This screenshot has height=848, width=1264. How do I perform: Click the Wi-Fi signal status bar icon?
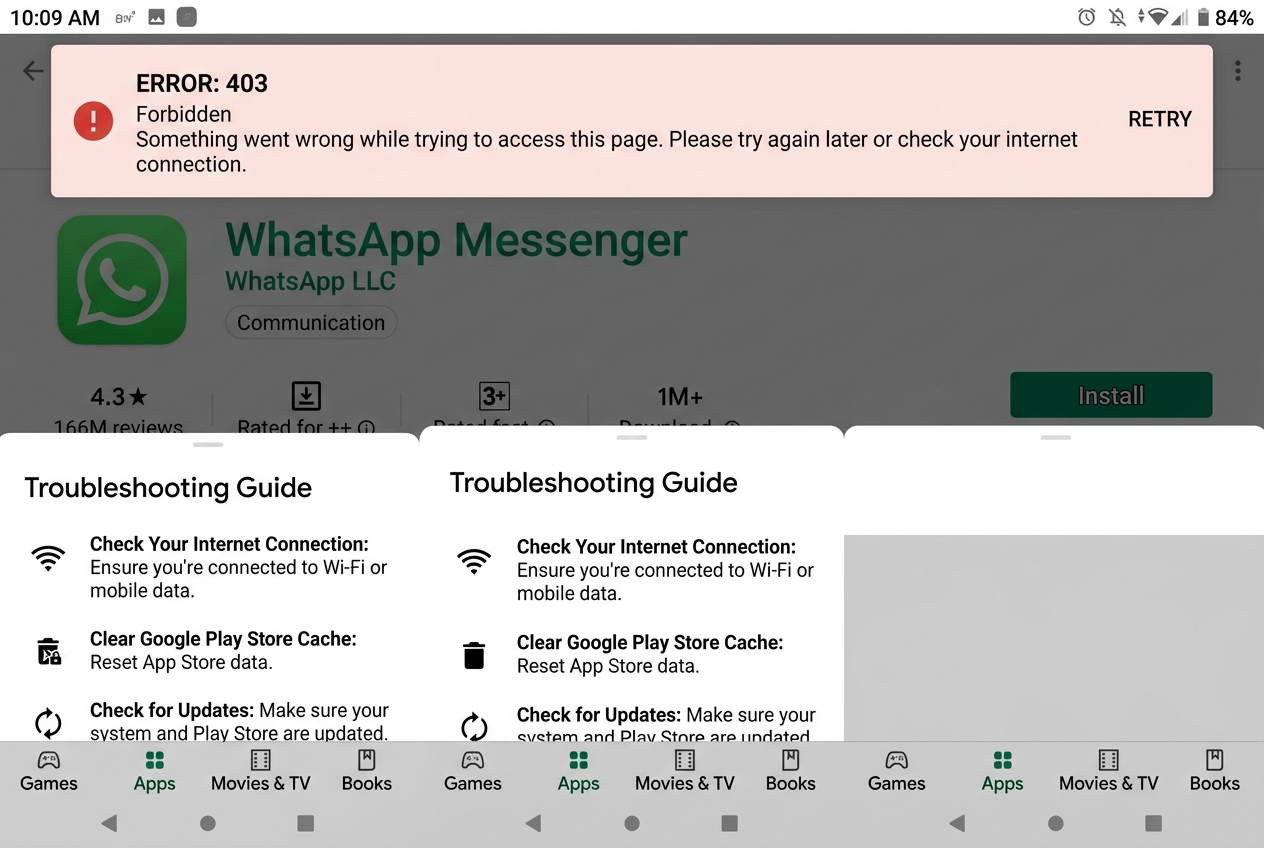click(1158, 17)
